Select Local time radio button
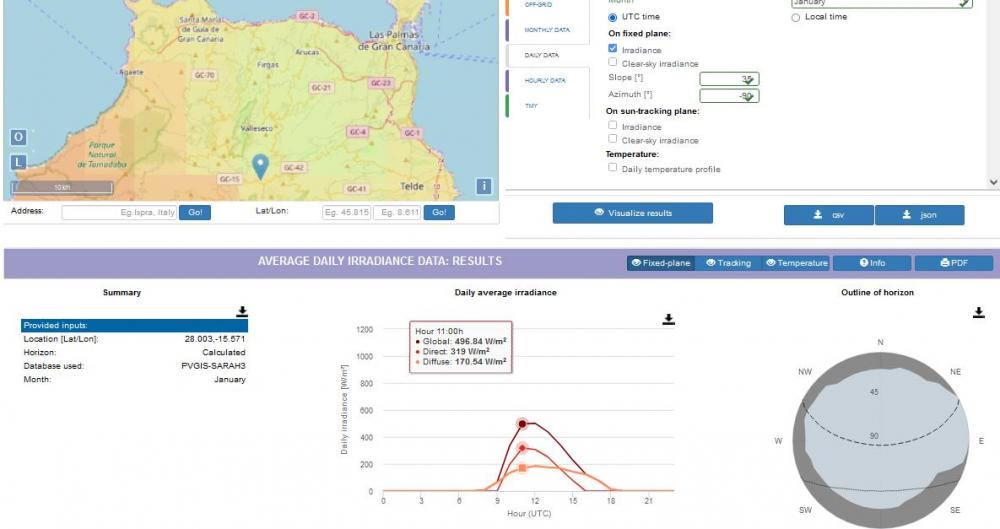 pyautogui.click(x=795, y=17)
